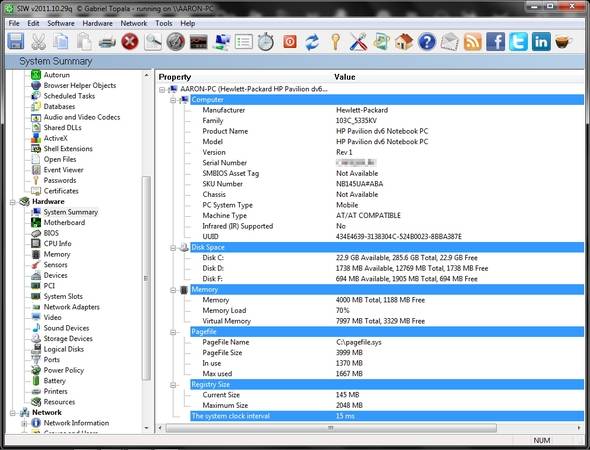This screenshot has height=450, width=590.
Task: Click the Cut scissors toolbar icon
Action: (x=38, y=41)
